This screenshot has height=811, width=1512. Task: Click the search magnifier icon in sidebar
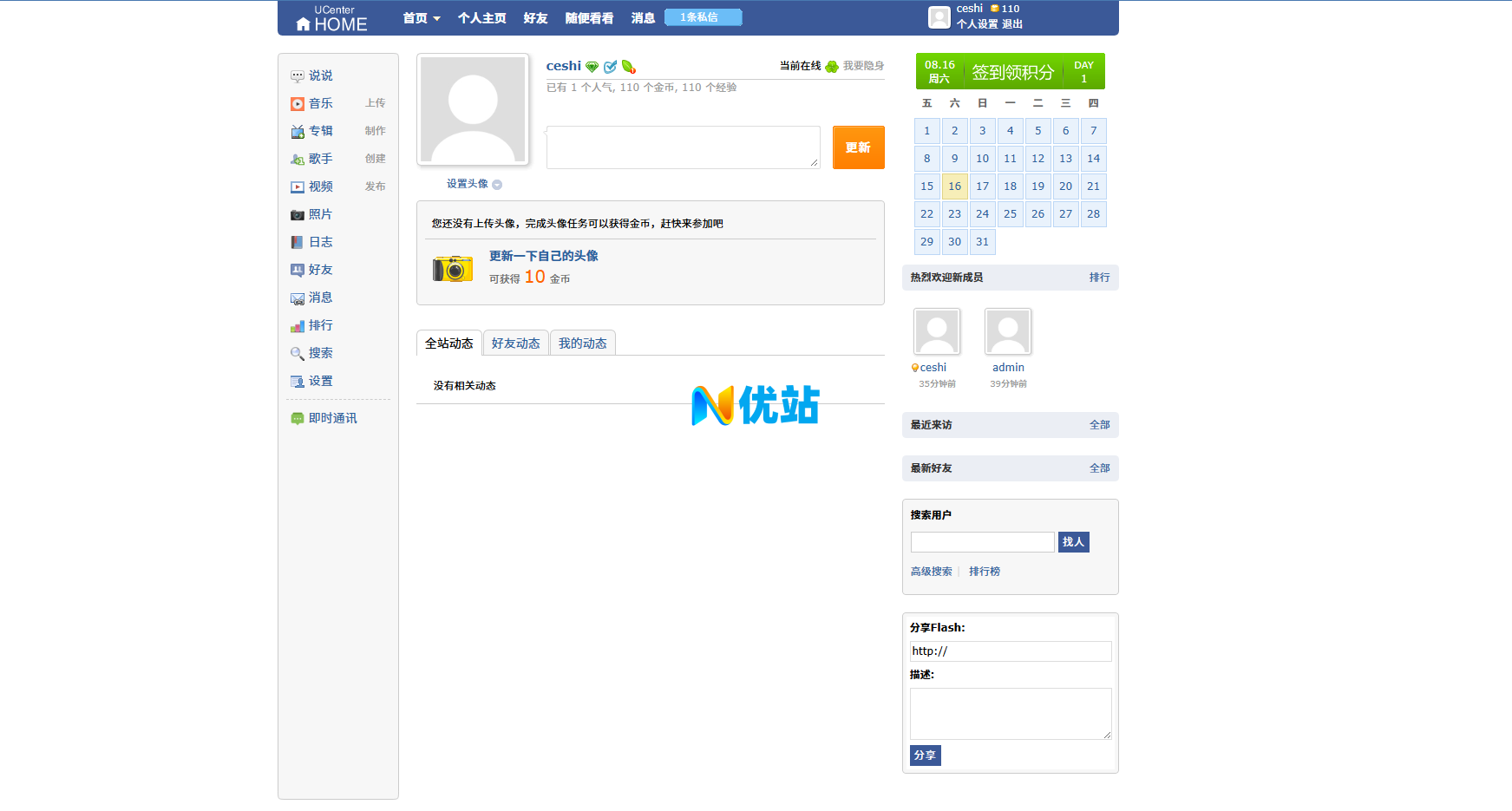tap(298, 354)
